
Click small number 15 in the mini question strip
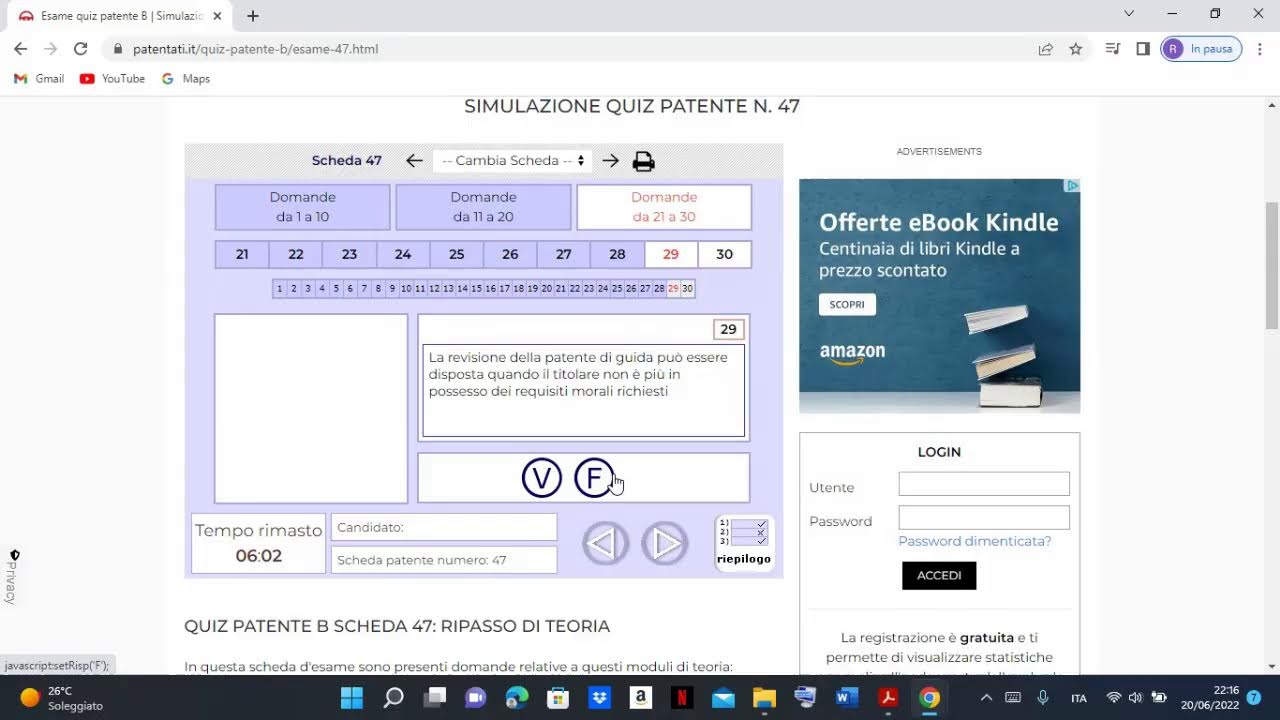[476, 289]
